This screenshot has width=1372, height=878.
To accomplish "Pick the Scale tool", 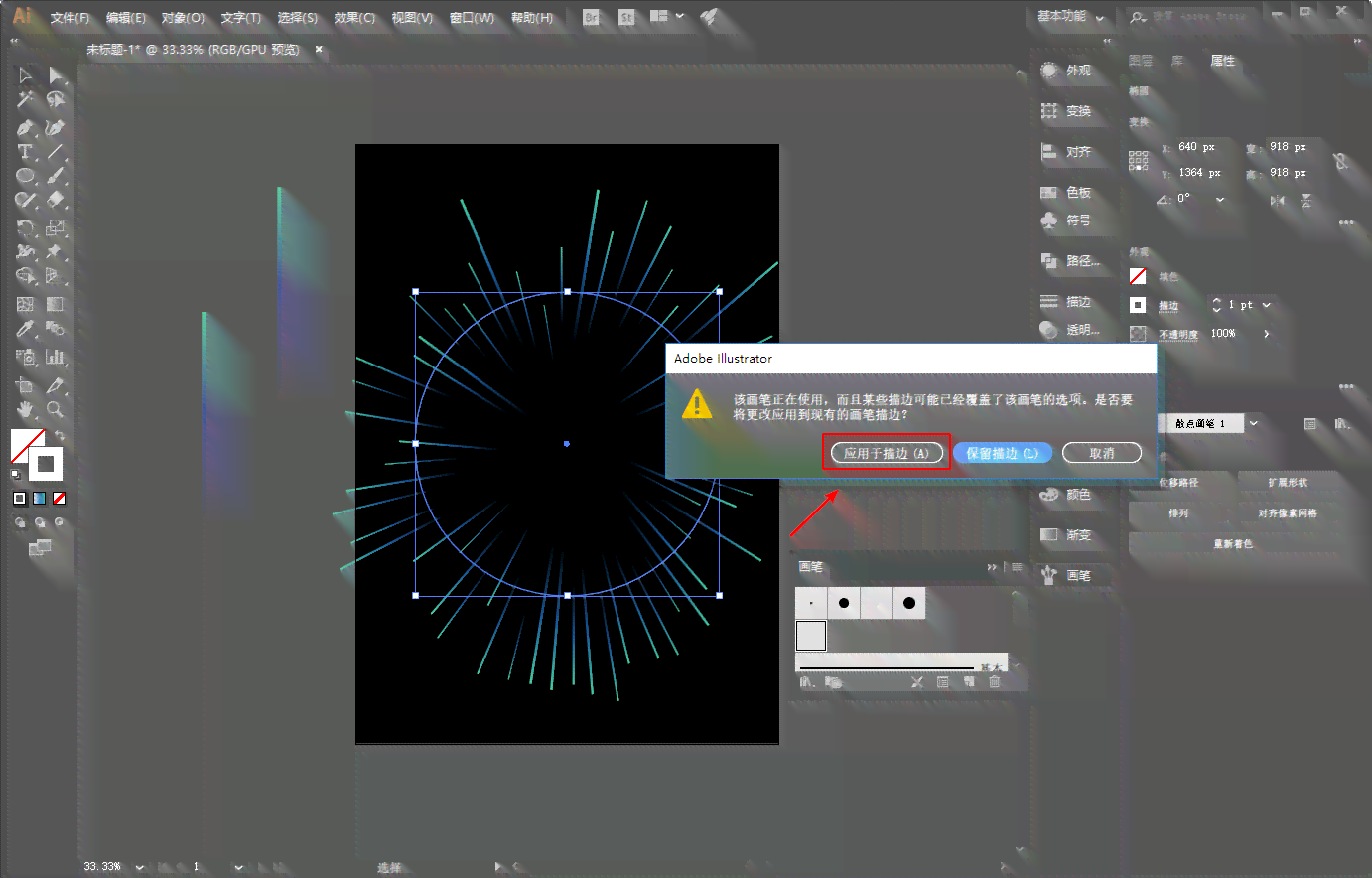I will 57,227.
